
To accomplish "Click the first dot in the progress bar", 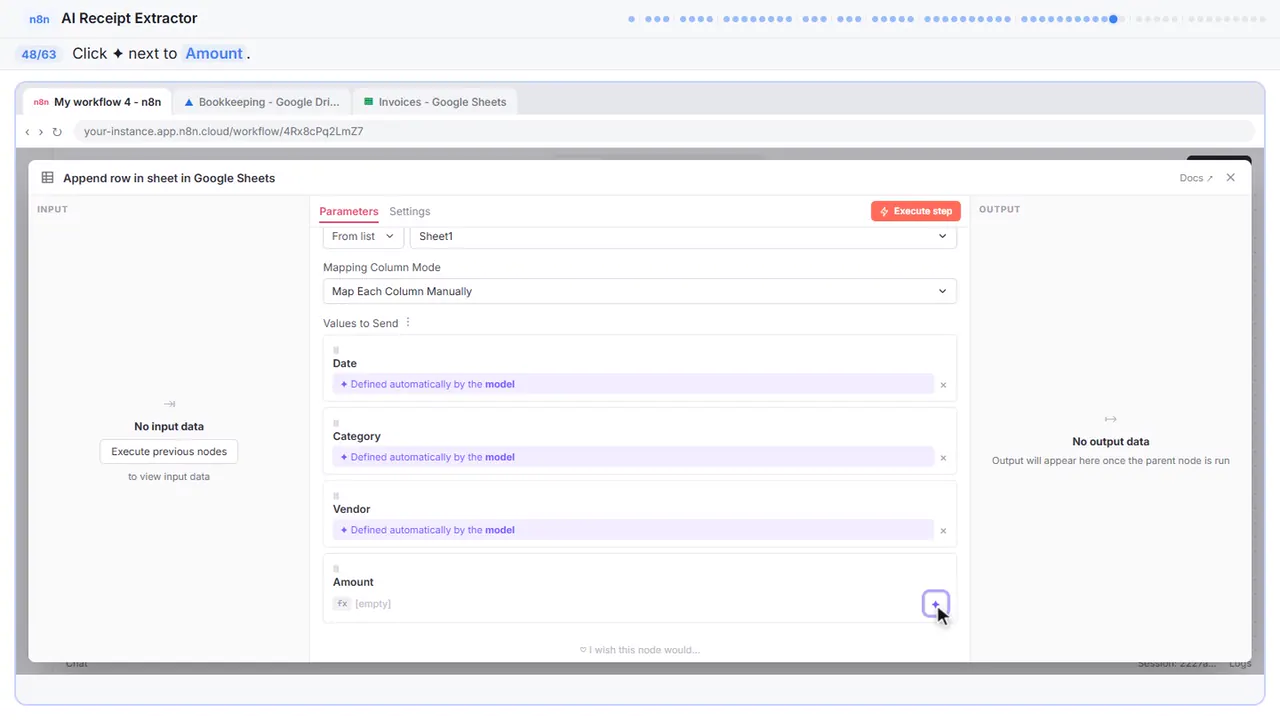I will pos(631,18).
